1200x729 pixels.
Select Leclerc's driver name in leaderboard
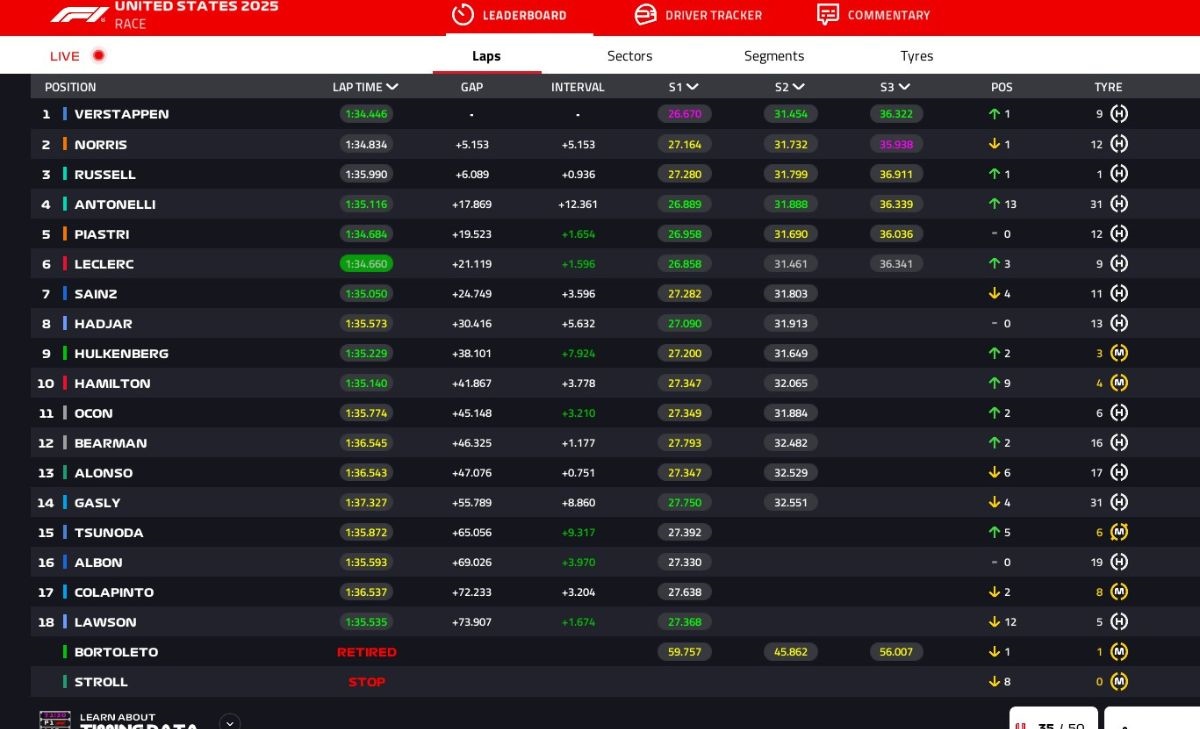click(x=104, y=264)
